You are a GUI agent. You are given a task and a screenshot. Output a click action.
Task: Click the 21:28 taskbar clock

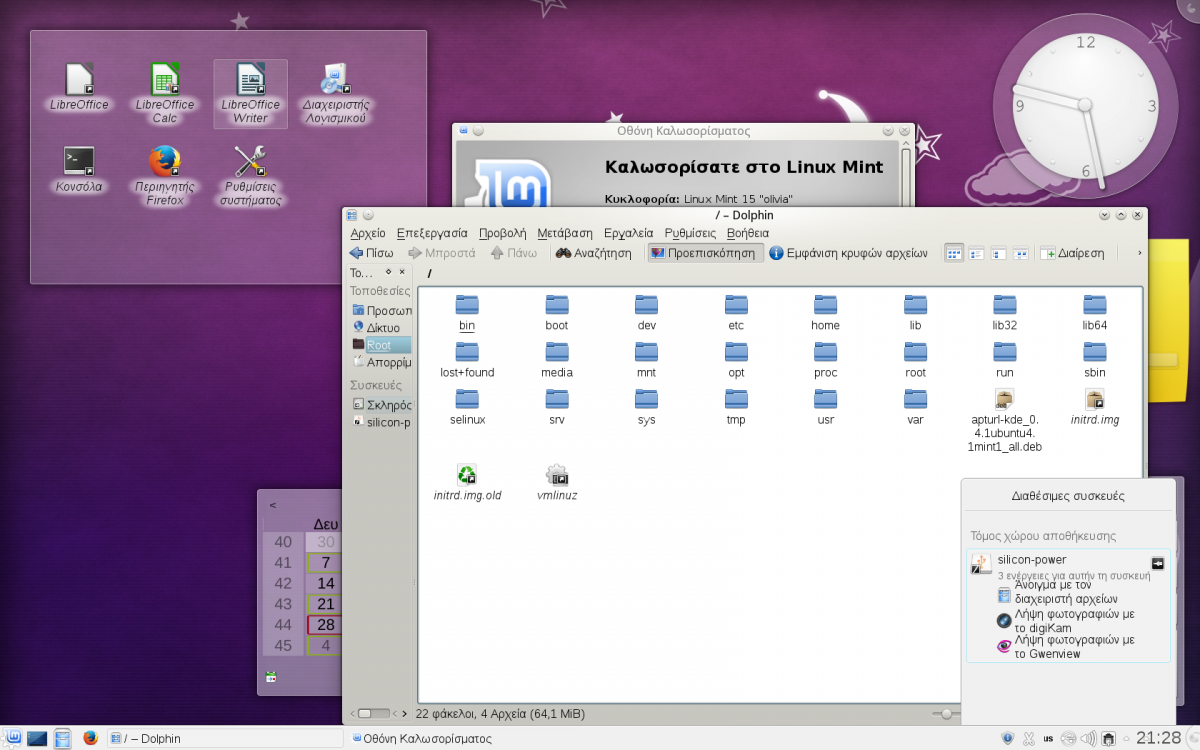(x=1158, y=738)
